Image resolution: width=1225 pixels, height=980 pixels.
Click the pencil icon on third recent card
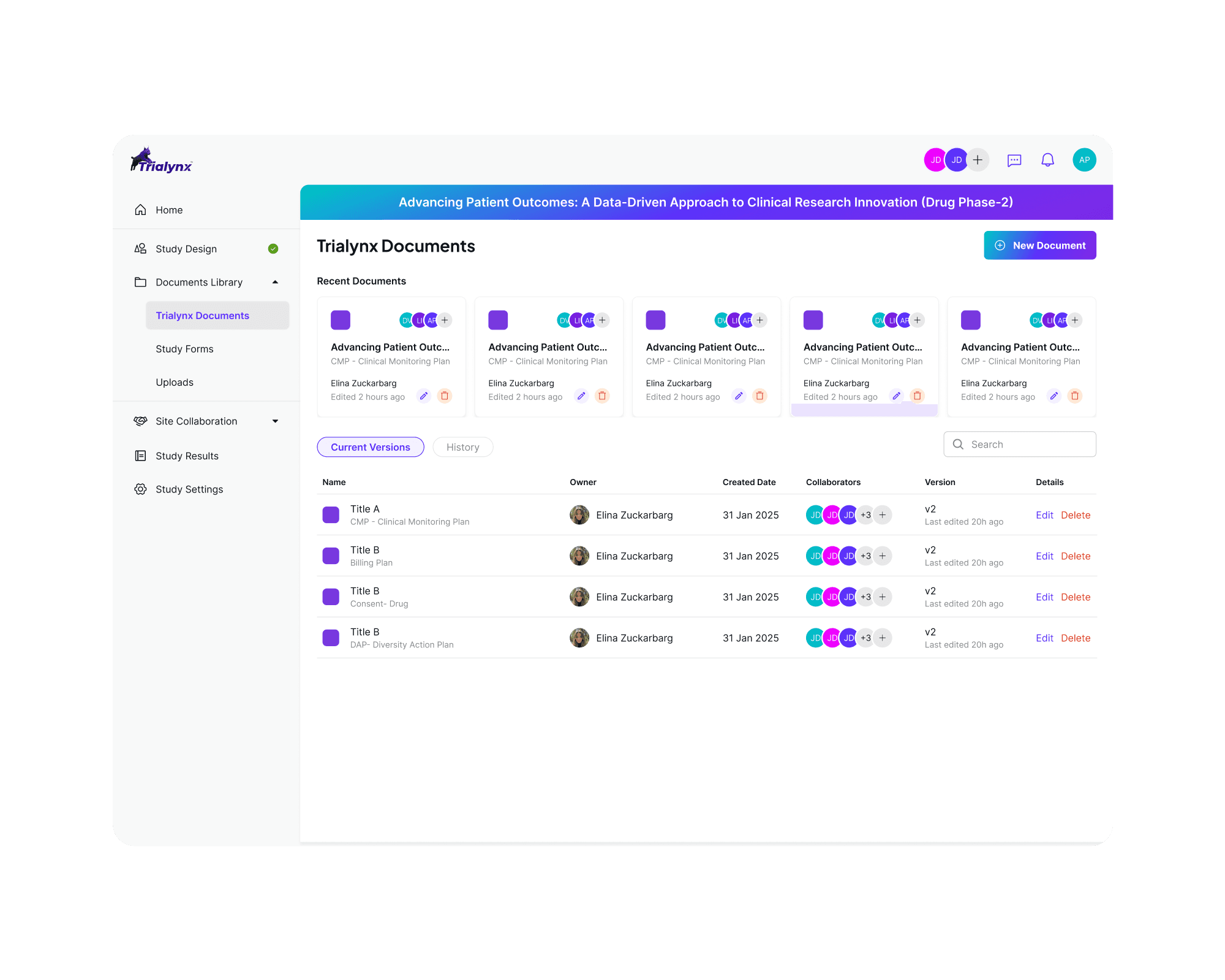pos(739,396)
